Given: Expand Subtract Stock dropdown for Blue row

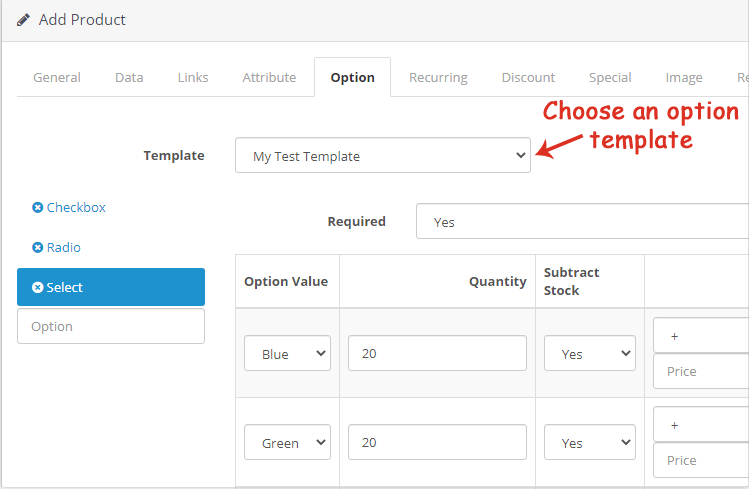Looking at the screenshot, I should [589, 353].
